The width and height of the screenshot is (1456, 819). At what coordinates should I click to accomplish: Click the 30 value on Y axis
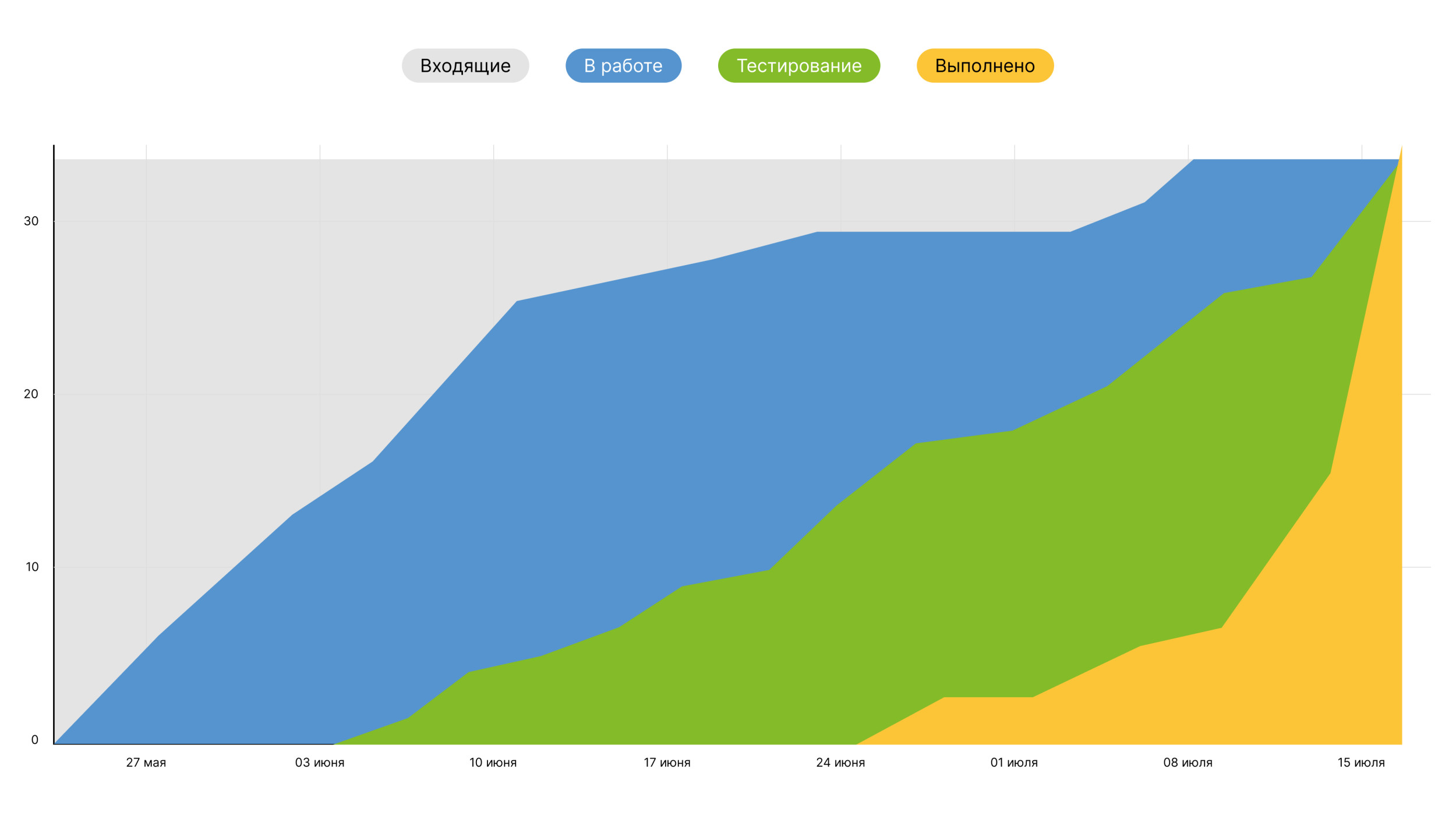(x=31, y=221)
